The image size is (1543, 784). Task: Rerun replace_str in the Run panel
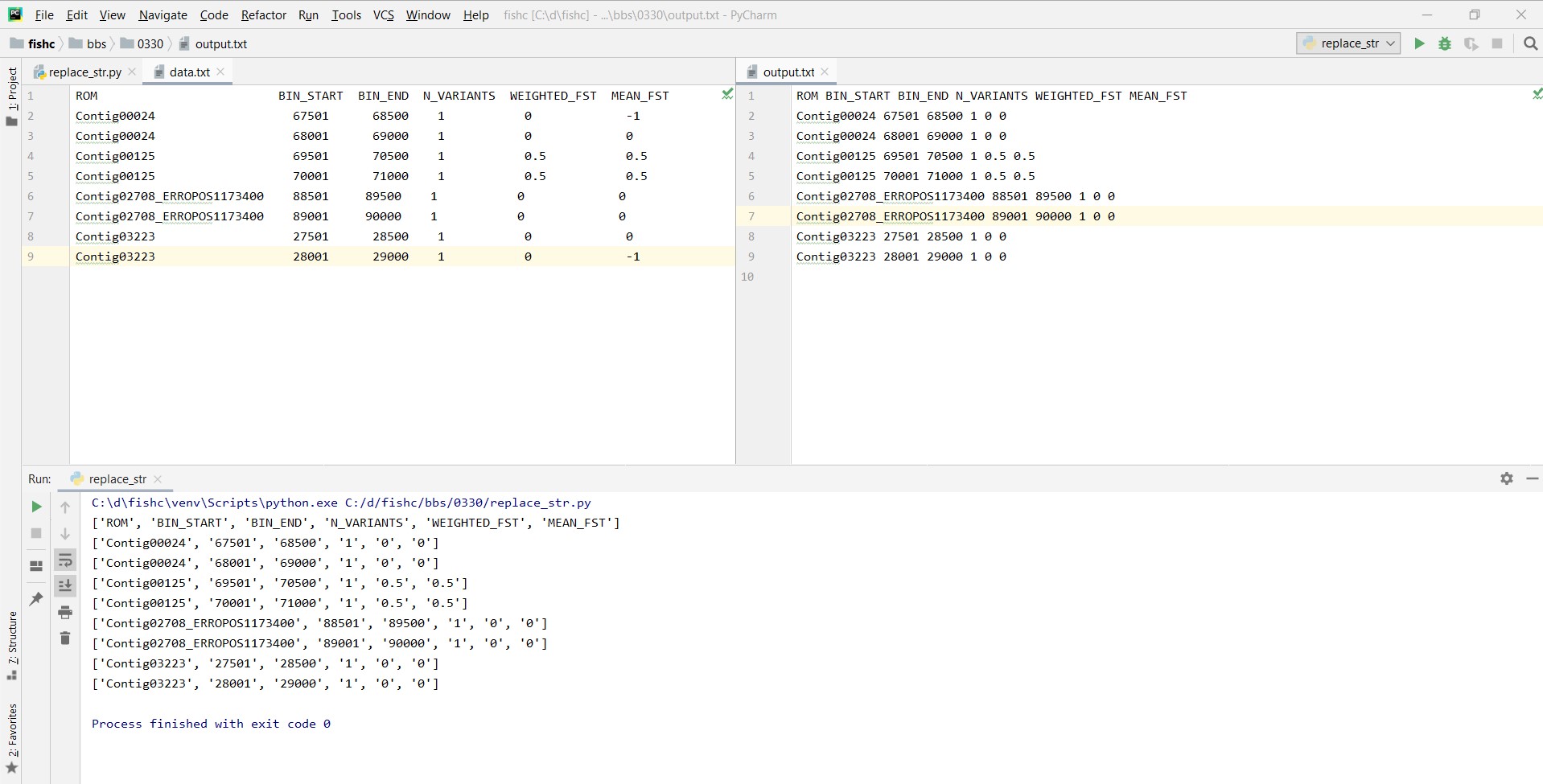[x=36, y=507]
